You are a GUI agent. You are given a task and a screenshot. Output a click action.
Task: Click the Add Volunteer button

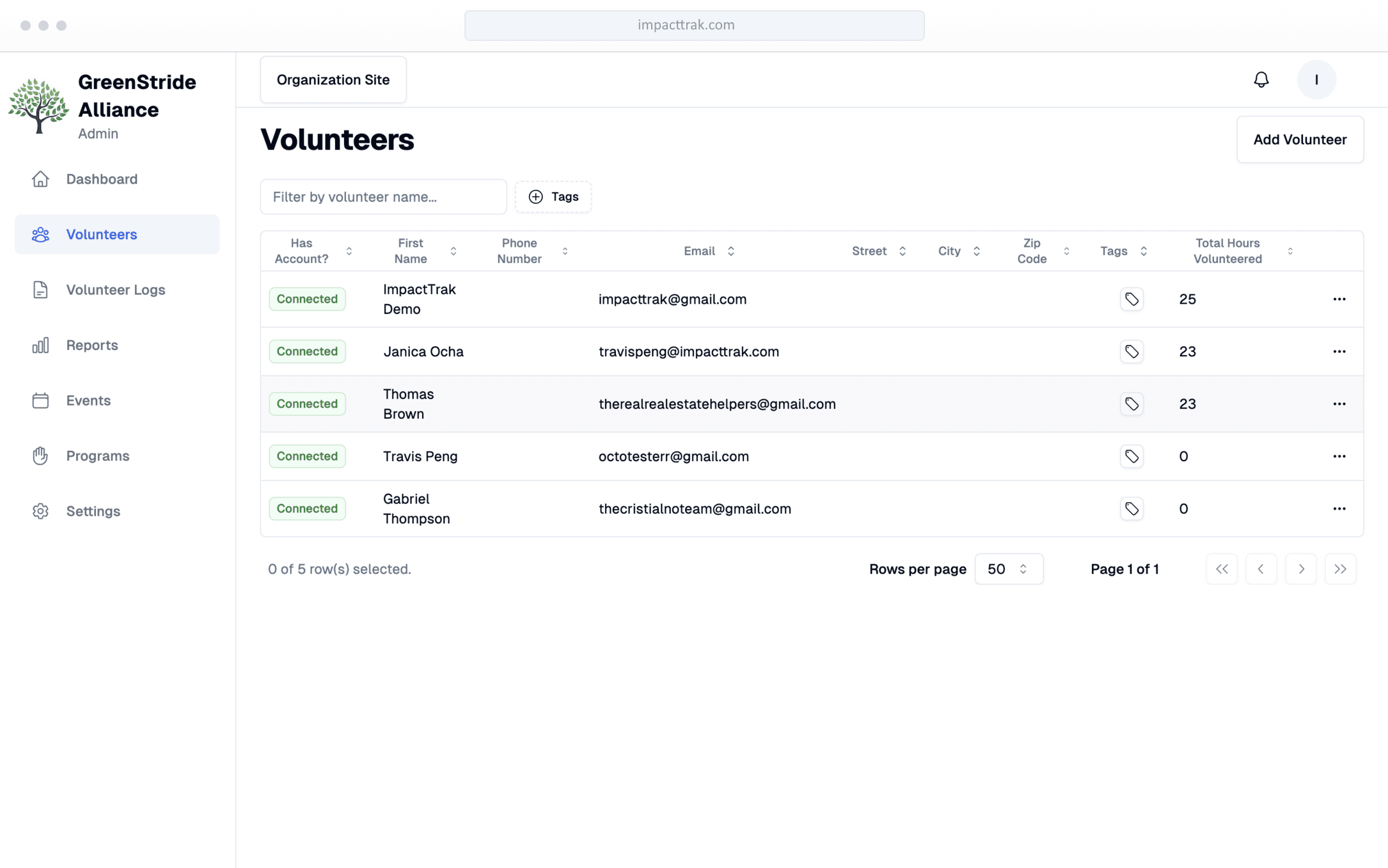point(1299,139)
